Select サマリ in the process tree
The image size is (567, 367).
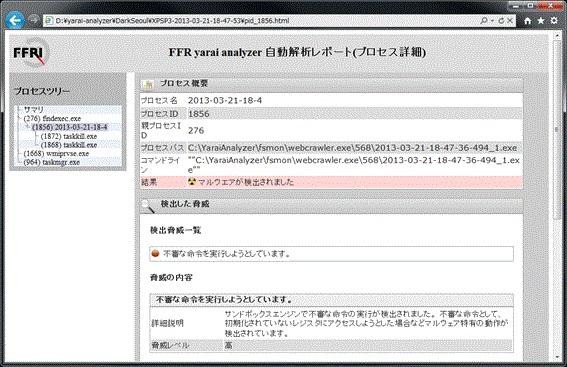coord(34,109)
